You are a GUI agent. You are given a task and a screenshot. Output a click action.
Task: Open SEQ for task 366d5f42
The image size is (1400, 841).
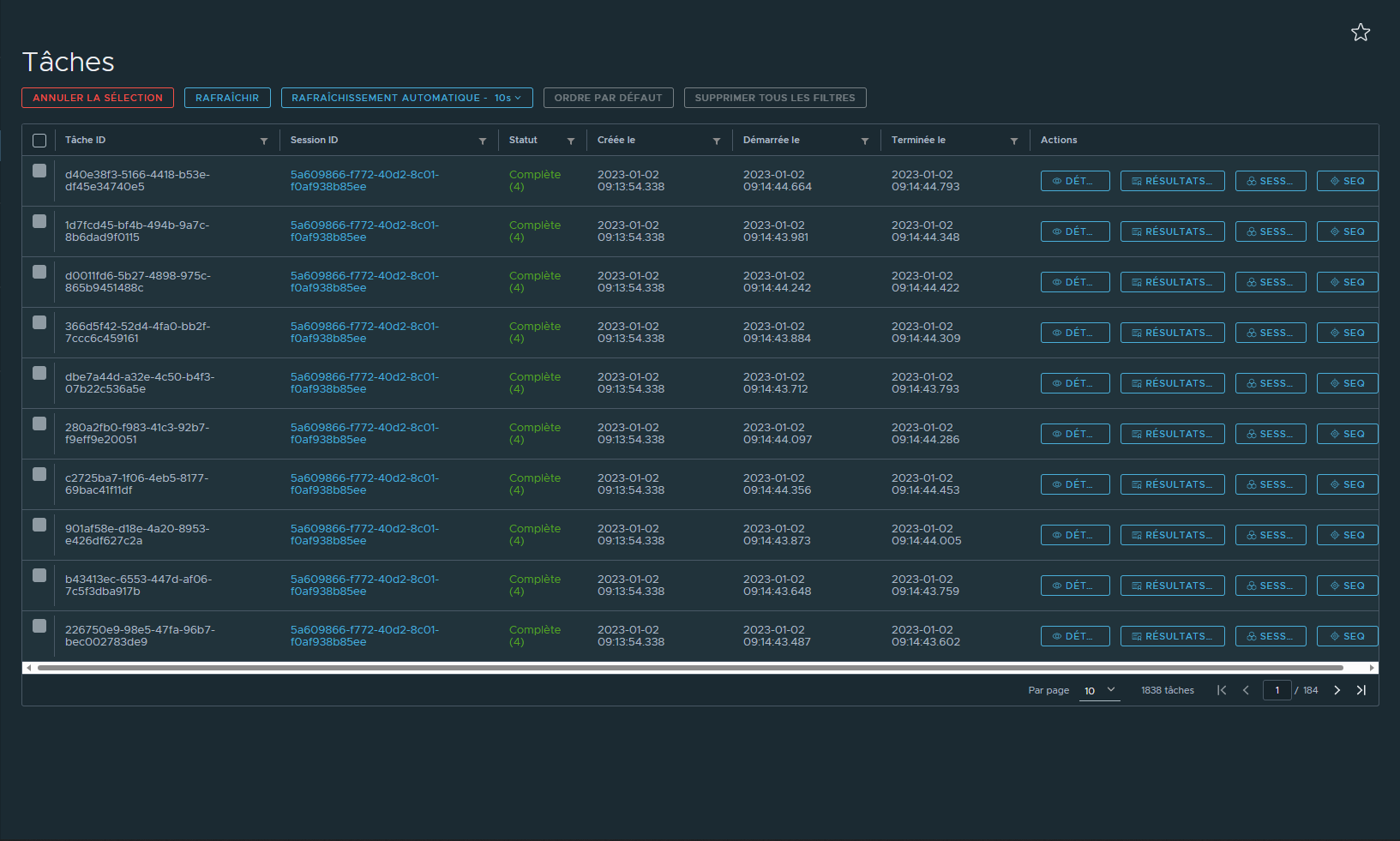[x=1347, y=333]
